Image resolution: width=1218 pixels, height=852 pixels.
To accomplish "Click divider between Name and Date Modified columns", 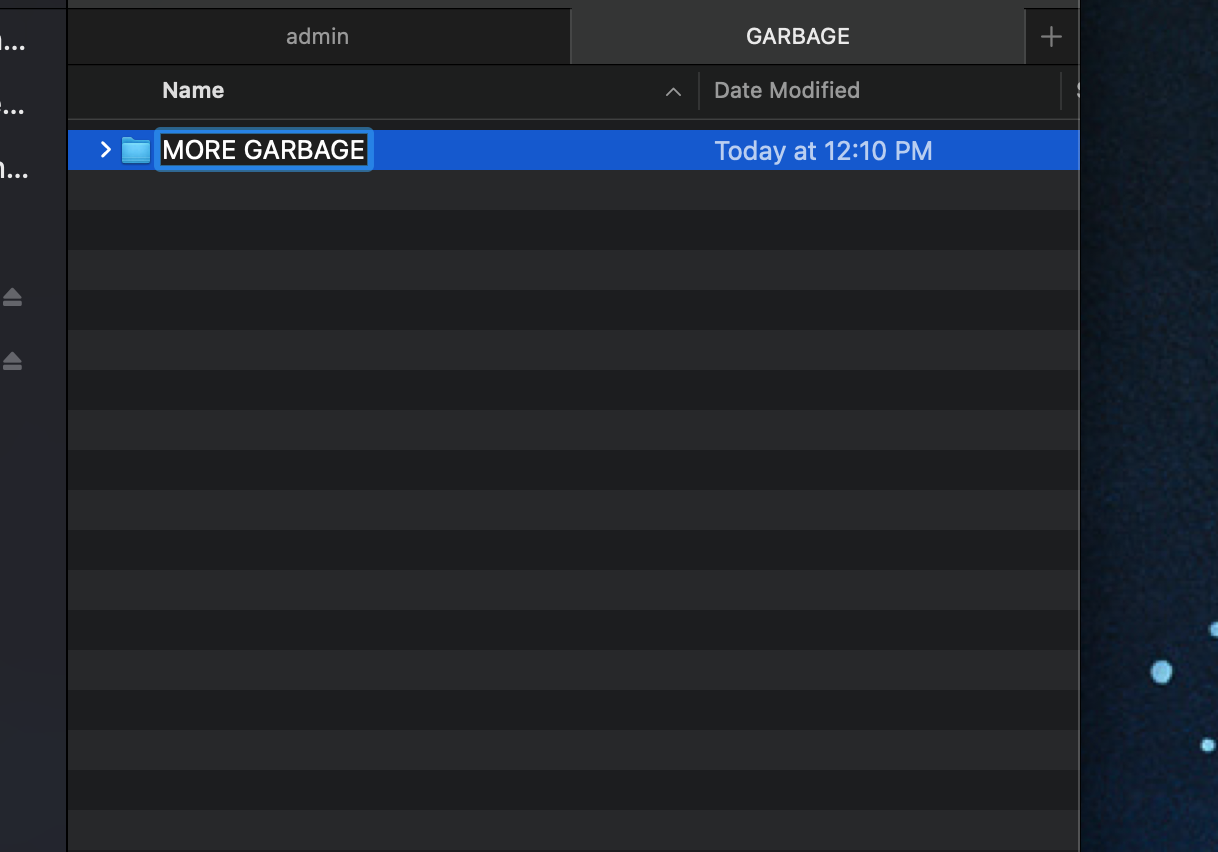I will pos(699,91).
